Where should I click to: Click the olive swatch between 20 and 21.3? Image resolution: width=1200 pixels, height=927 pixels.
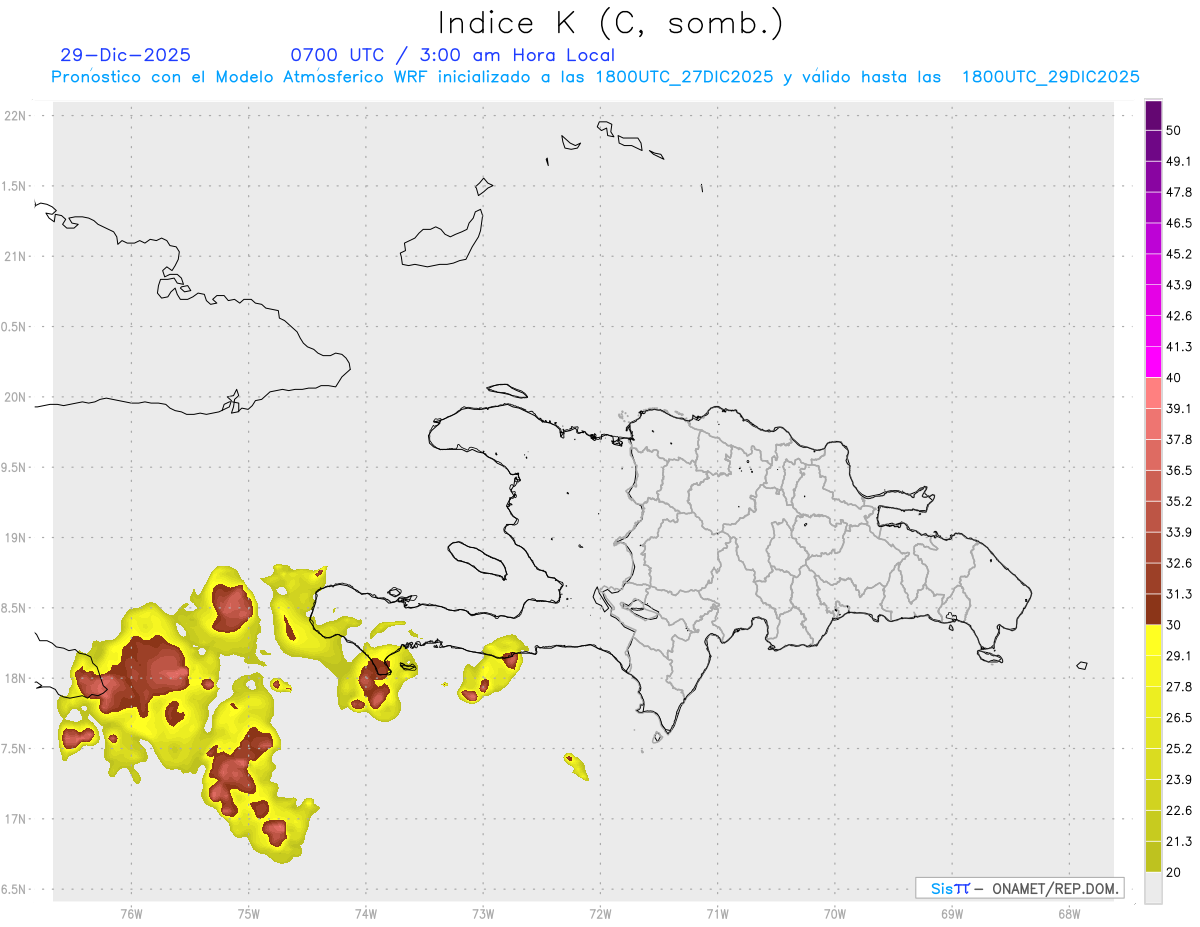1153,858
